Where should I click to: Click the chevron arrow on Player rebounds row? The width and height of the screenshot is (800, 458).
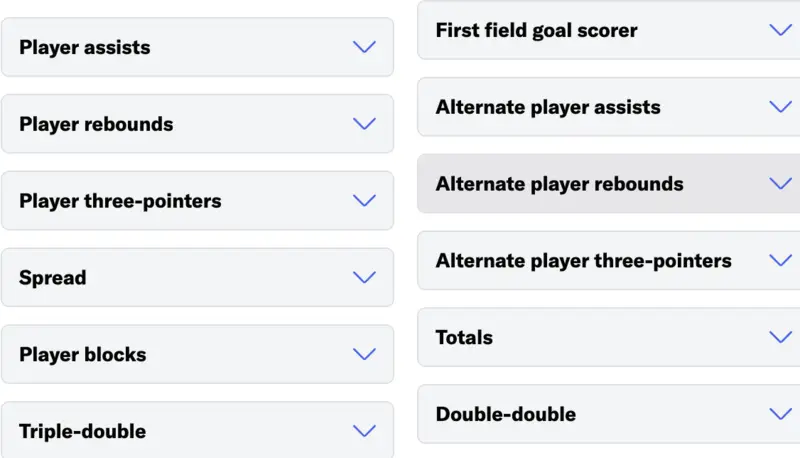pos(364,124)
